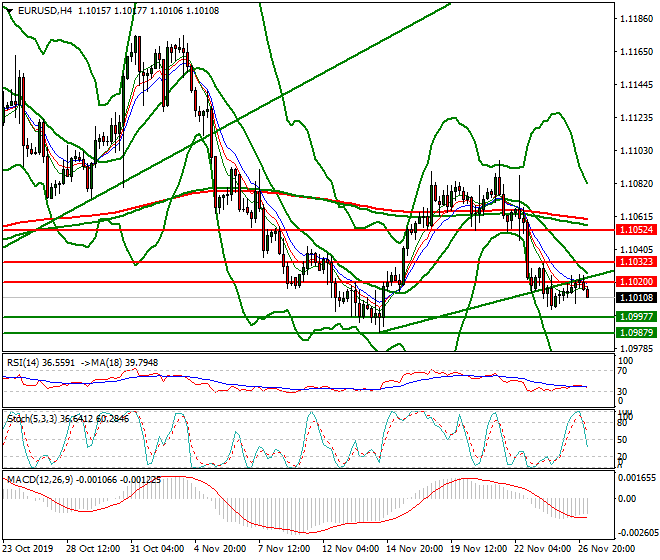The height and width of the screenshot is (560, 660).
Task: Click the MACD -0.002605 scale value
Action: coord(637,533)
